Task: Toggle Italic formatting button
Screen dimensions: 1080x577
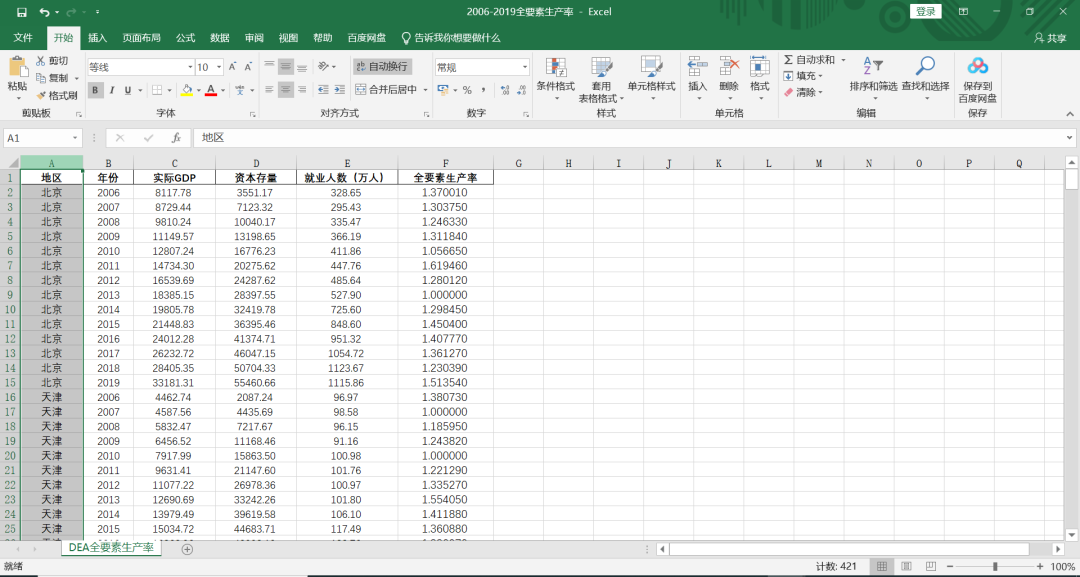Action: click(112, 90)
